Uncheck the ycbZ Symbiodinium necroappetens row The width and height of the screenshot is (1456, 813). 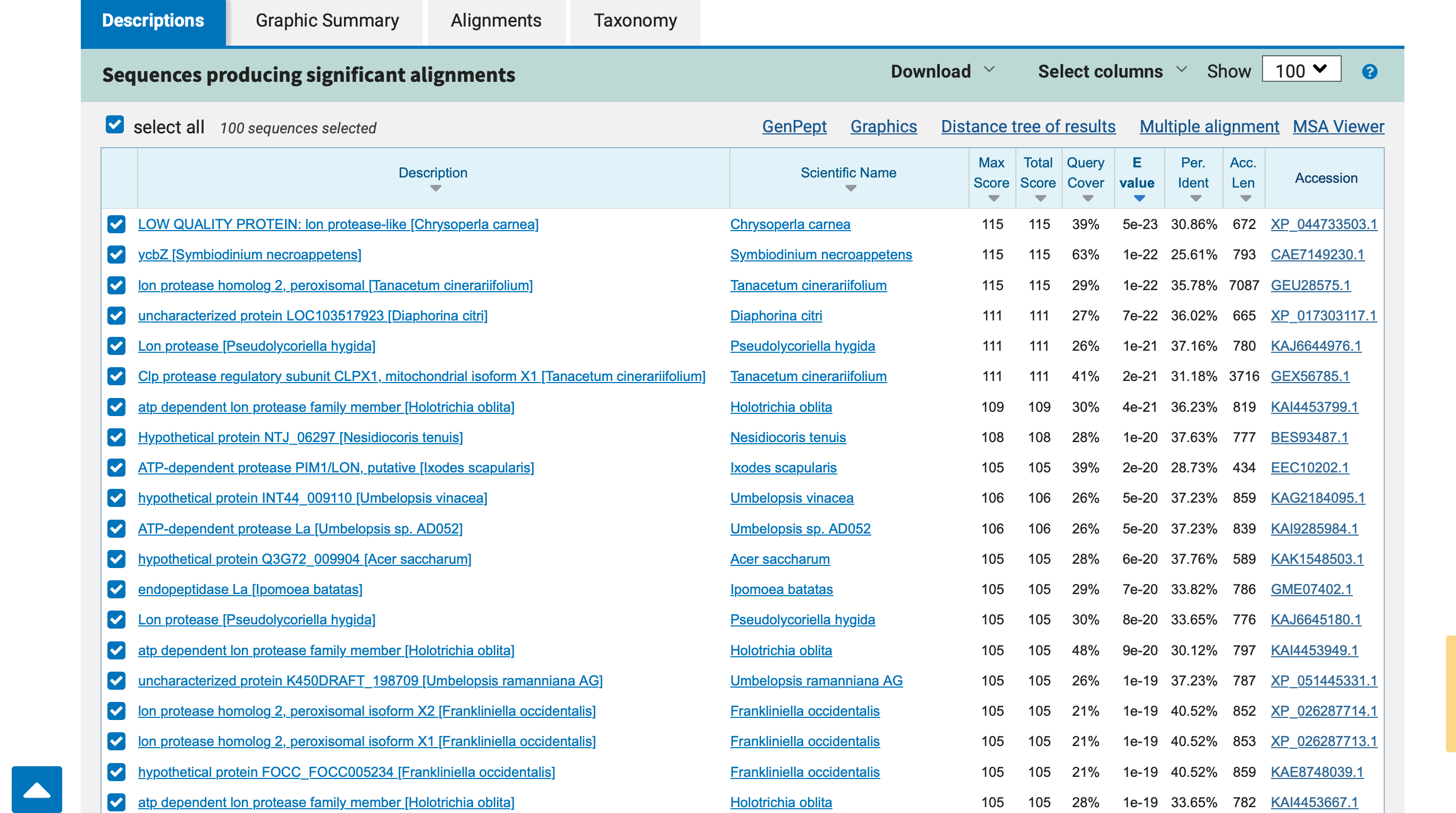116,255
